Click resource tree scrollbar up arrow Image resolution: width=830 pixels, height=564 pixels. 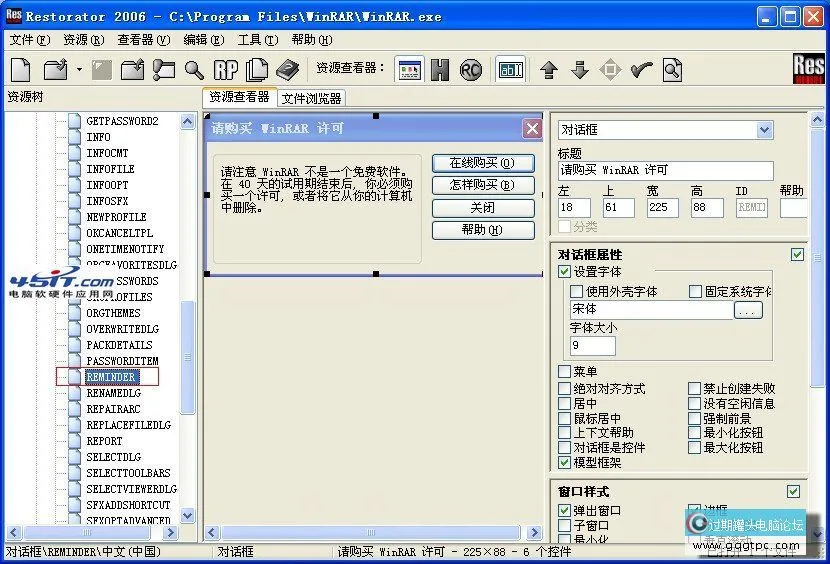pyautogui.click(x=187, y=122)
